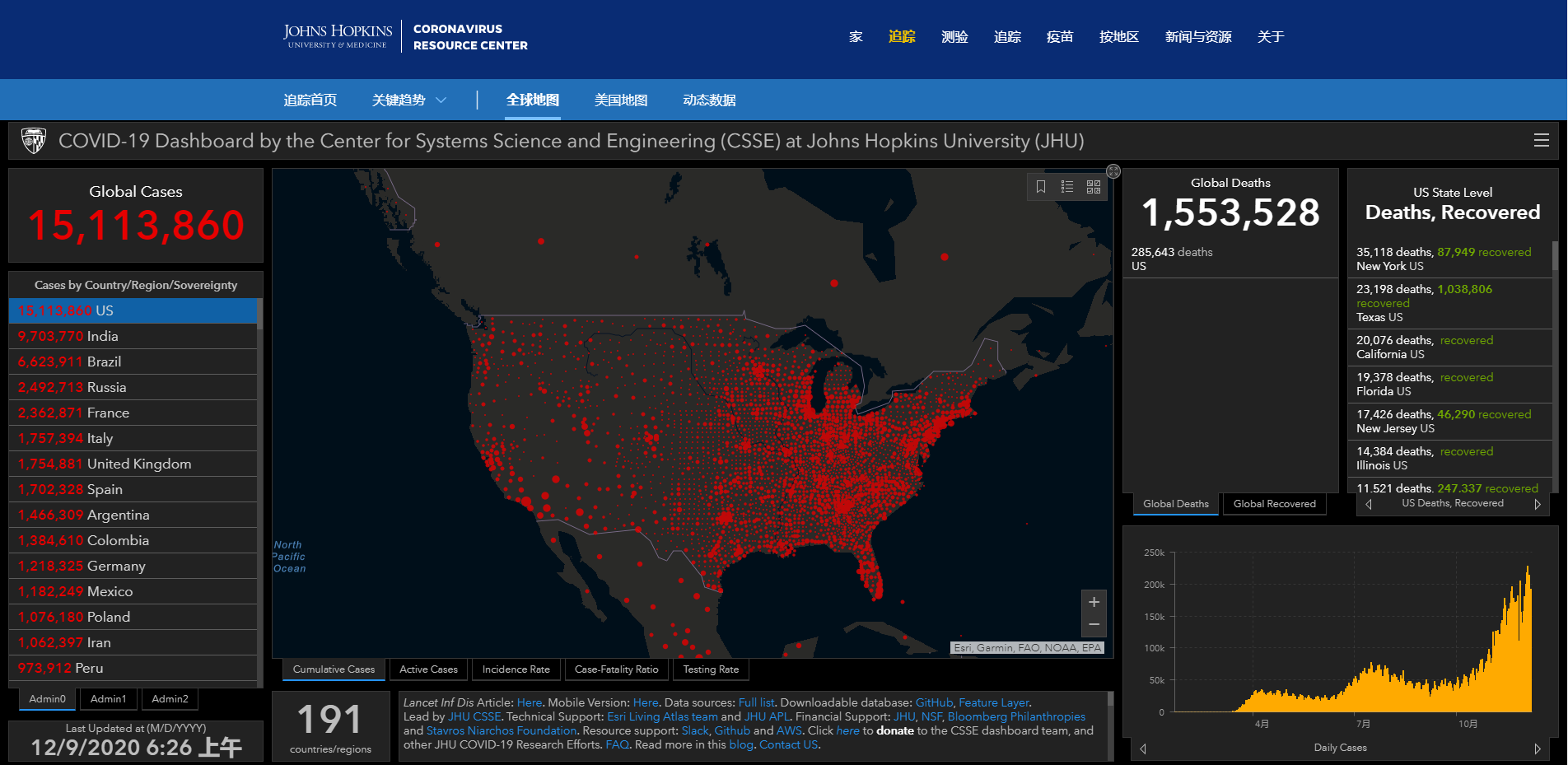The height and width of the screenshot is (765, 1568).
Task: Show the map legend list icon
Action: click(x=1067, y=187)
